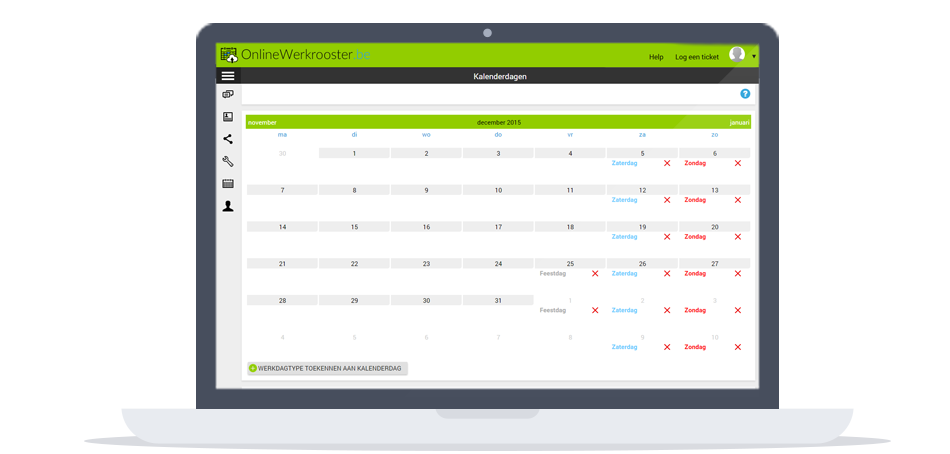Open the Help menu item

pos(656,57)
